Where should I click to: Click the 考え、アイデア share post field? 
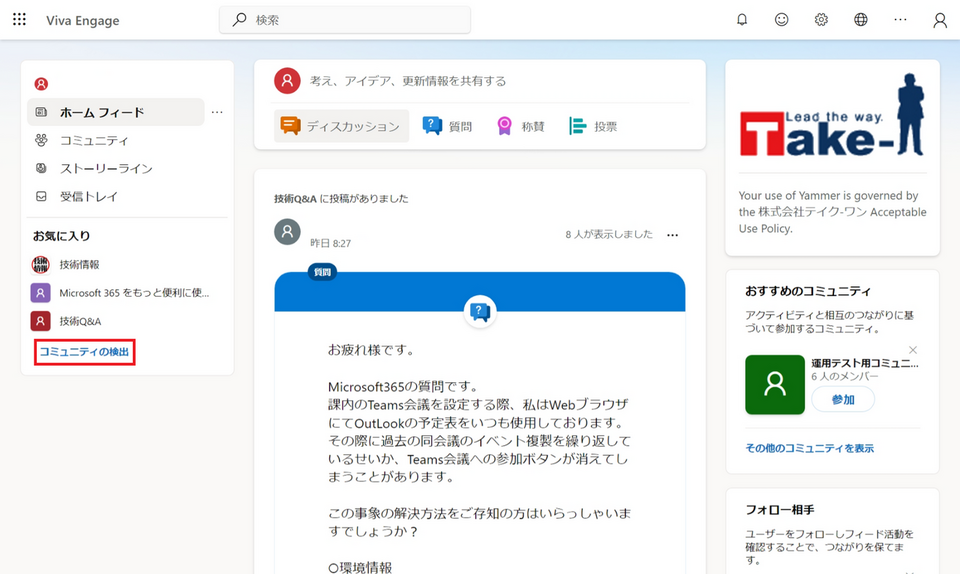coord(408,81)
